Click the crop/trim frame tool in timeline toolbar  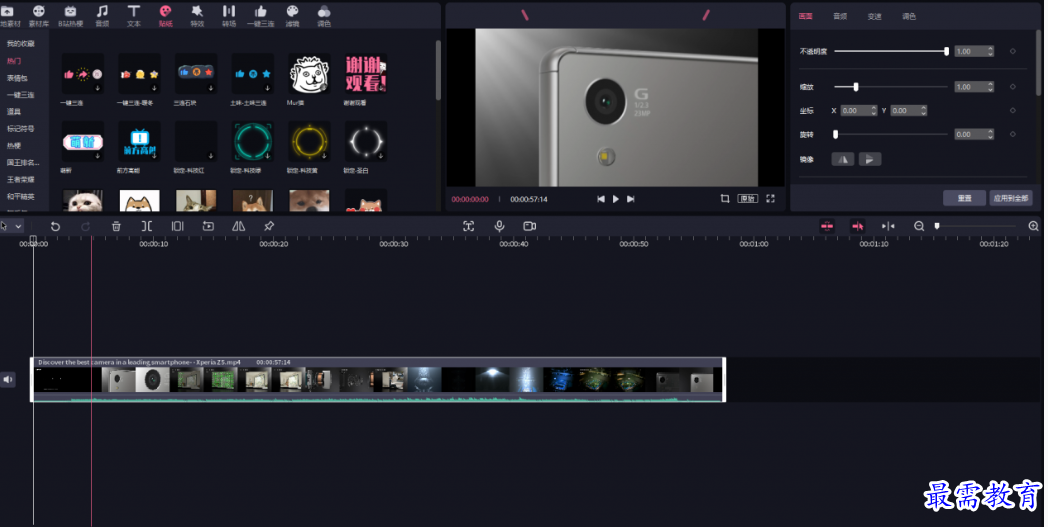[x=177, y=226]
